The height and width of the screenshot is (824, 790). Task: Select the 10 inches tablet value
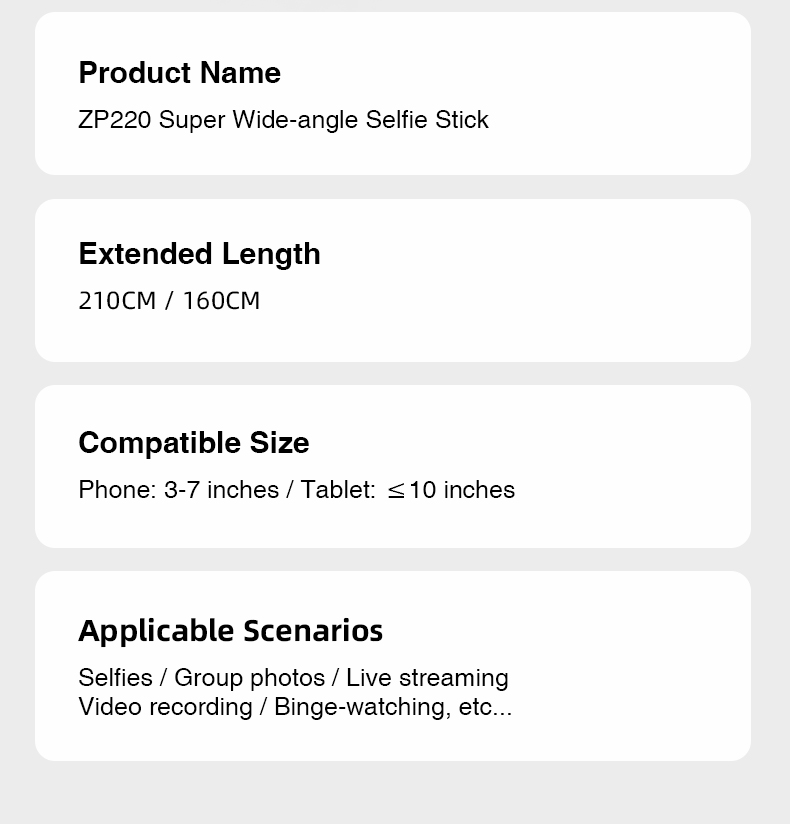[x=462, y=490]
